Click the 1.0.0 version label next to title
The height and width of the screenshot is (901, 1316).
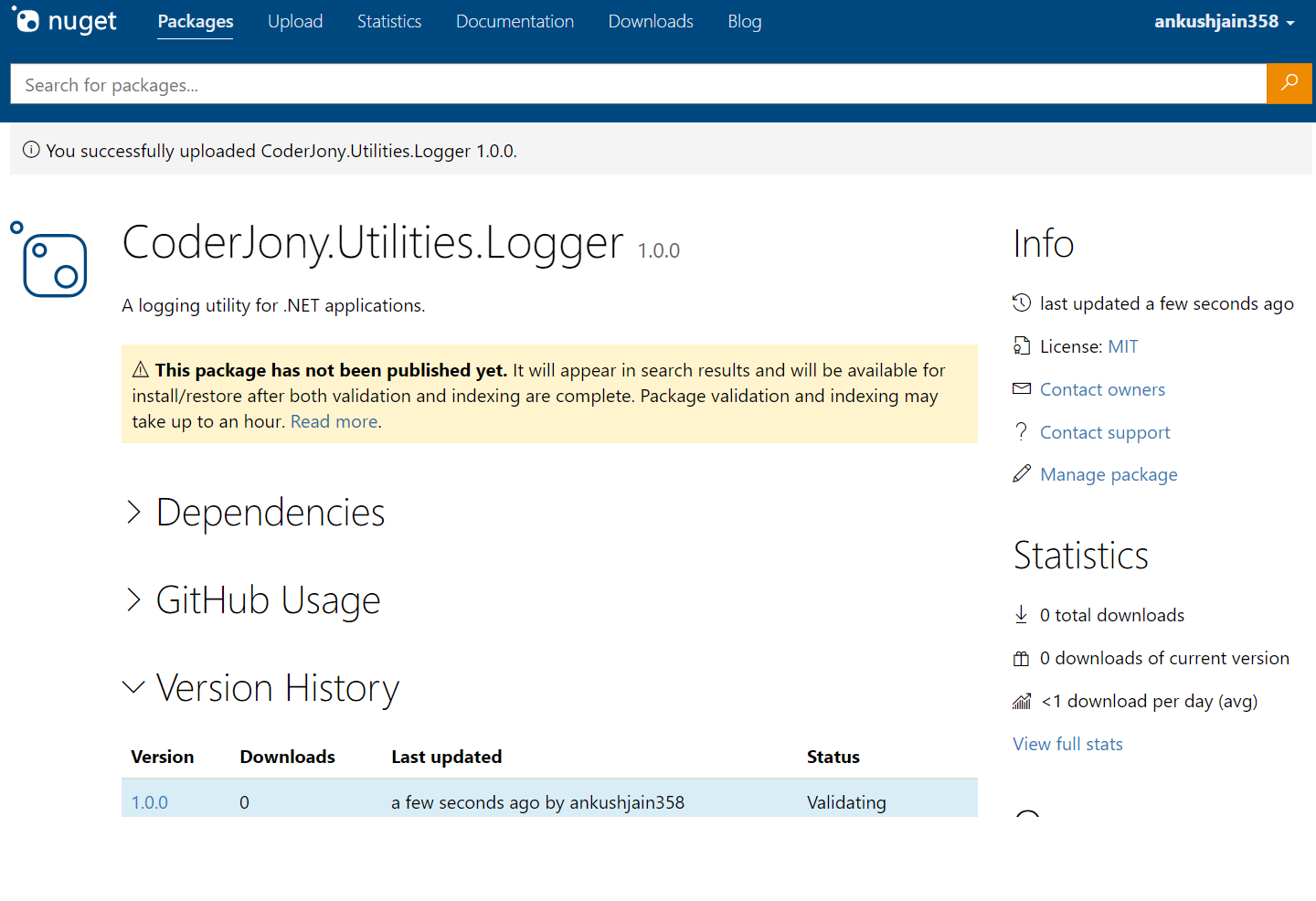[x=659, y=250]
